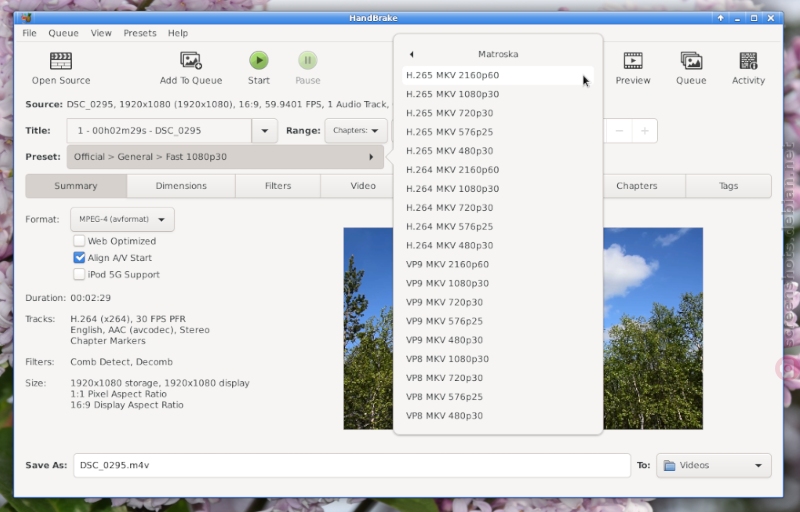Click the Title field 1 - 00h02m29s

[159, 131]
